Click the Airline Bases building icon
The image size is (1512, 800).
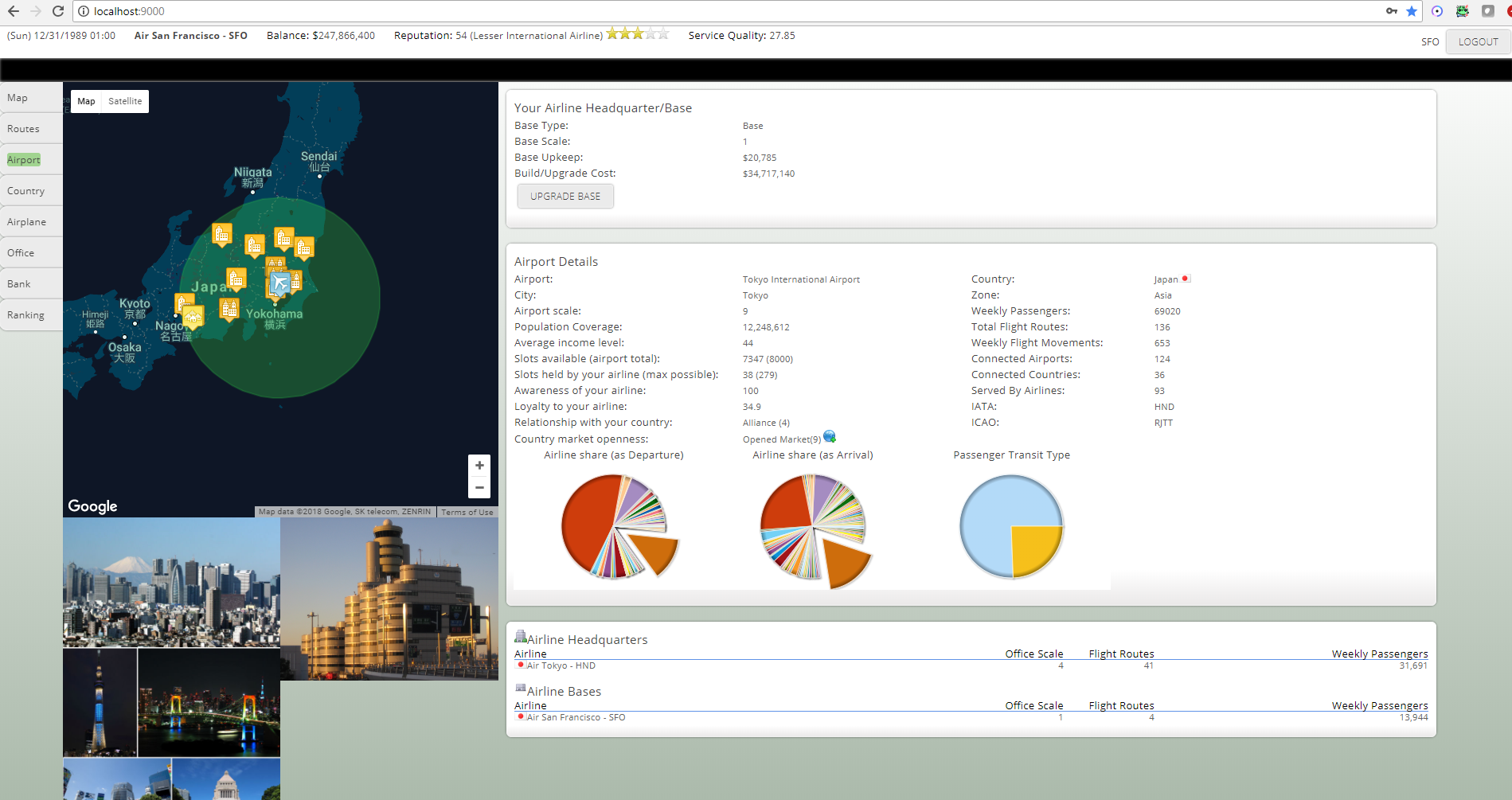point(520,689)
